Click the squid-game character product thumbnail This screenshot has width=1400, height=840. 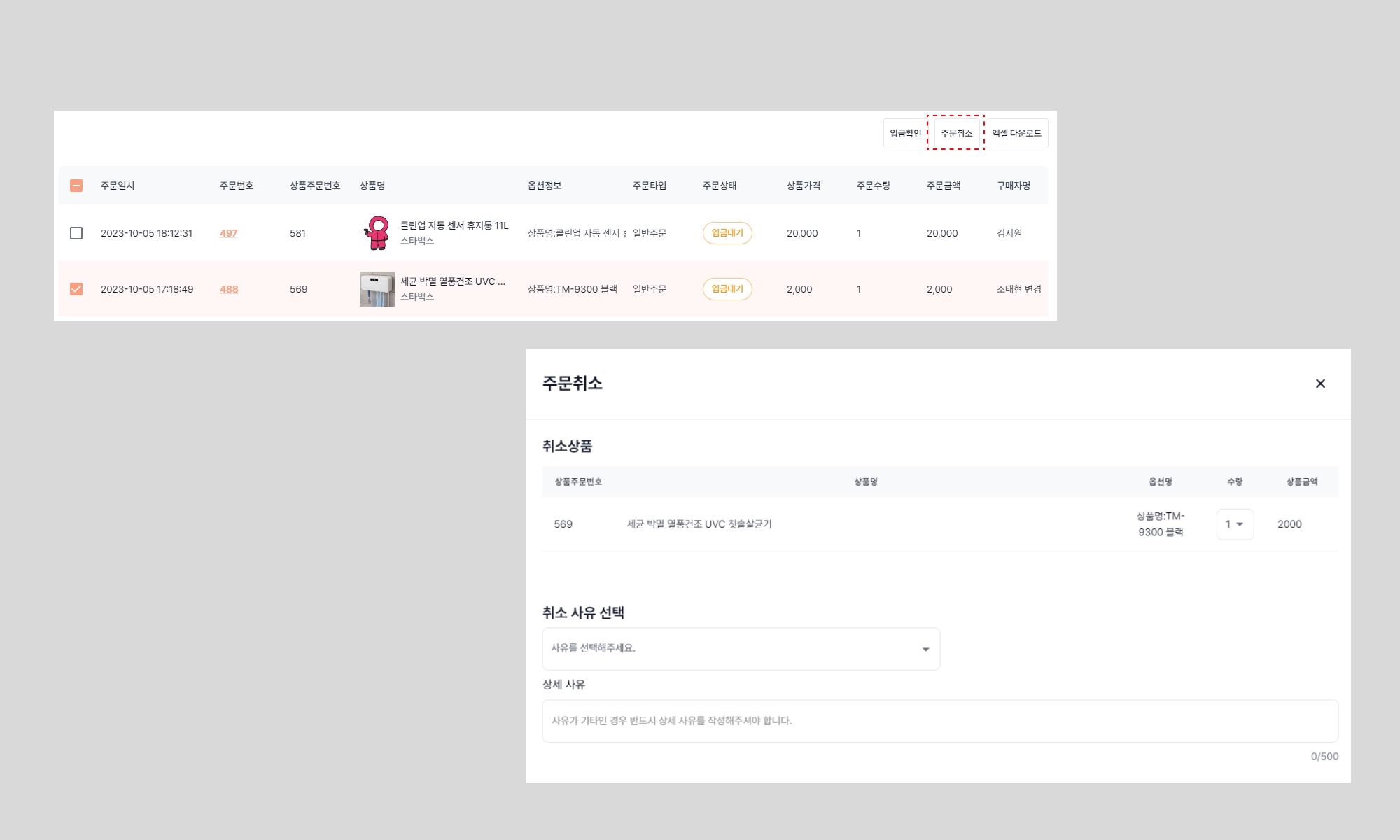point(377,233)
